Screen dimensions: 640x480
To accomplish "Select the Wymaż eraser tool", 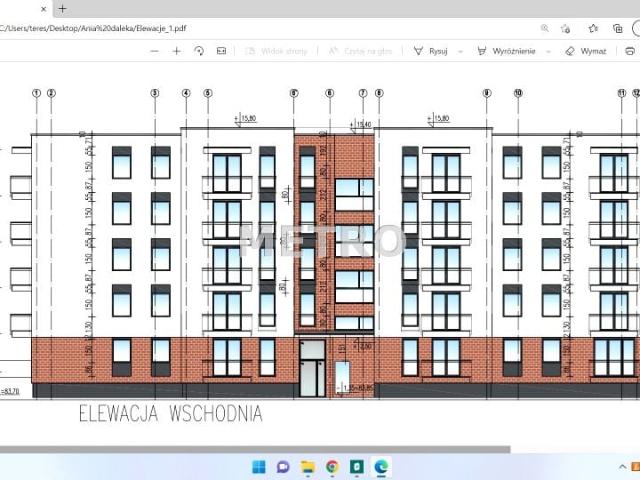I will coord(586,51).
